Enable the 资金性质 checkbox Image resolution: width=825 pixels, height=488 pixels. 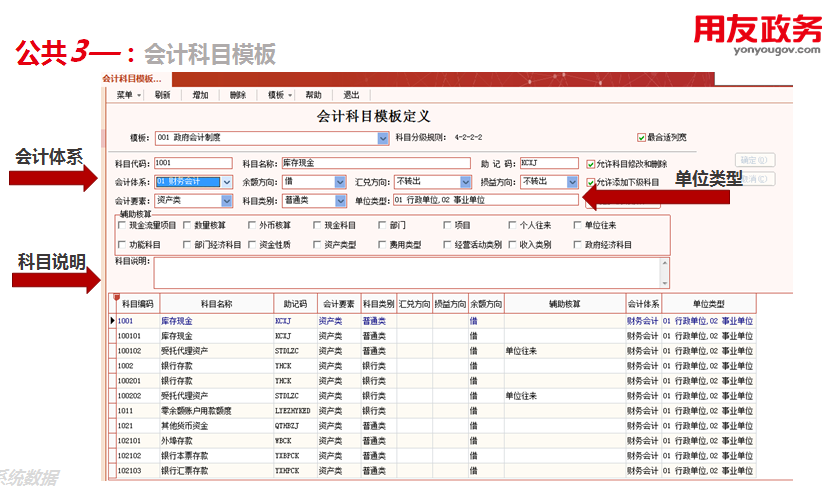tap(251, 245)
